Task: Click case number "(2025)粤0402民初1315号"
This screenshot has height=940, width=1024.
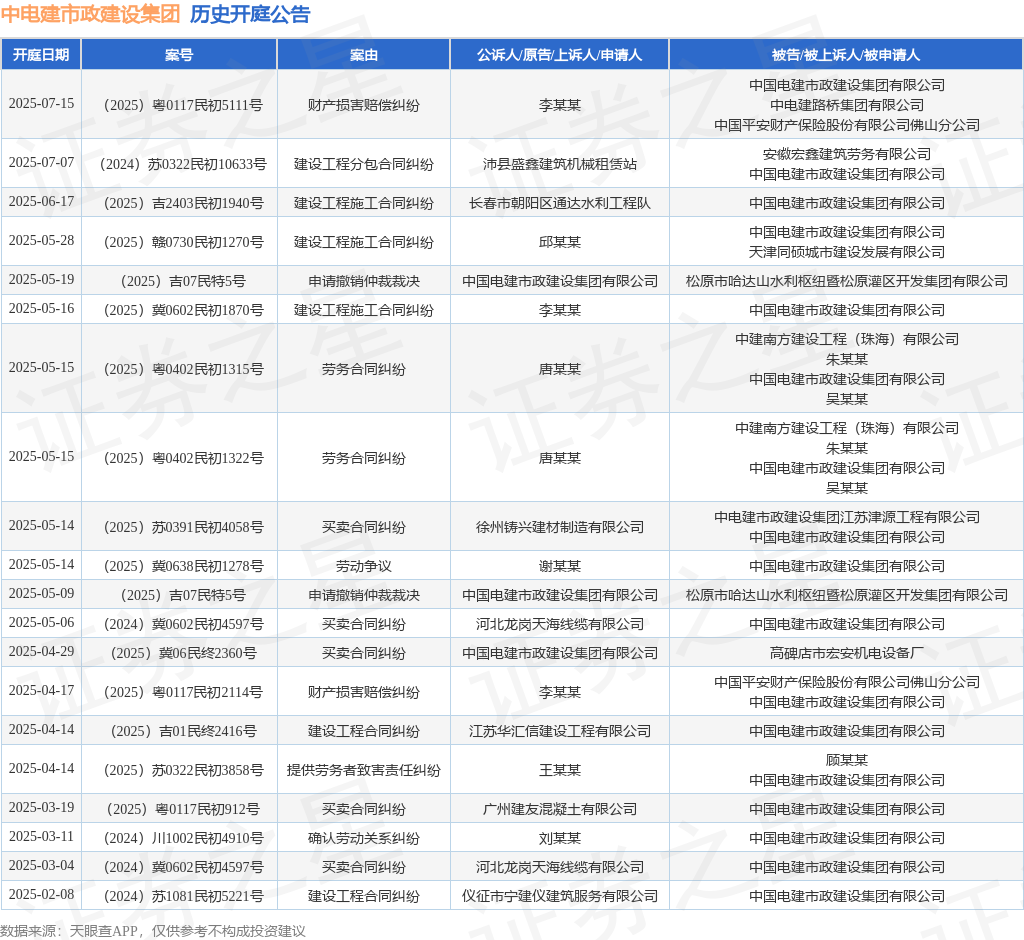Action: click(x=179, y=369)
